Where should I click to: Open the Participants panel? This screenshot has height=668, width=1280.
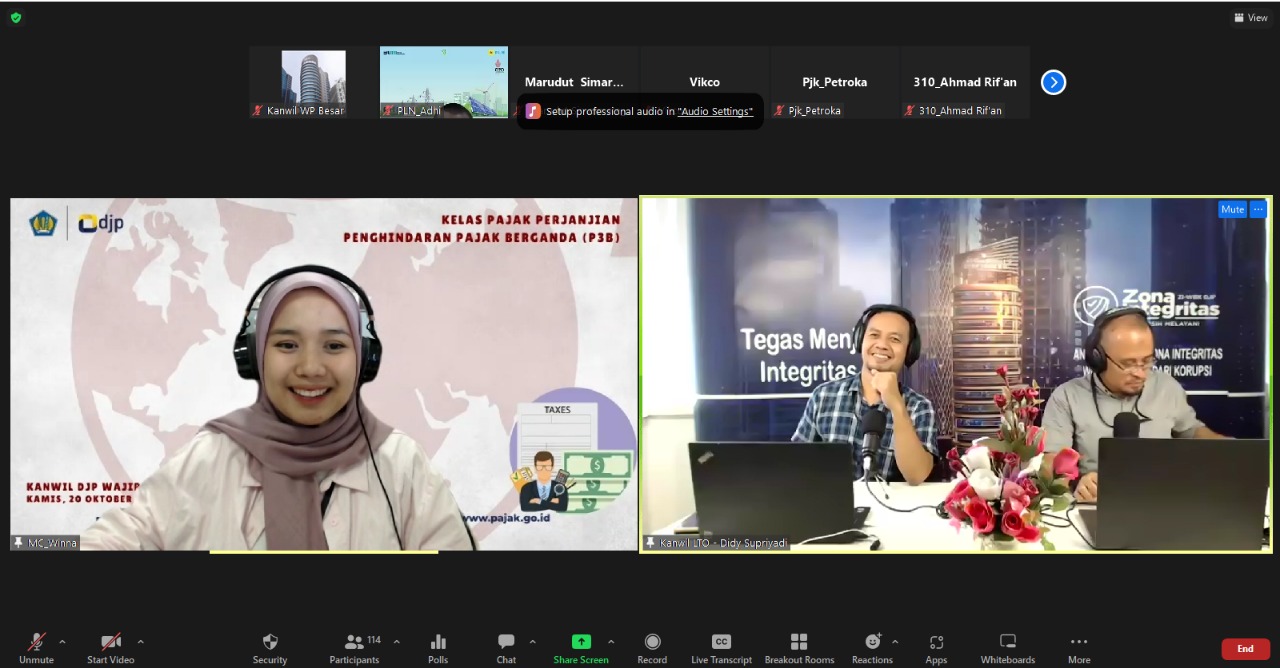click(x=354, y=642)
